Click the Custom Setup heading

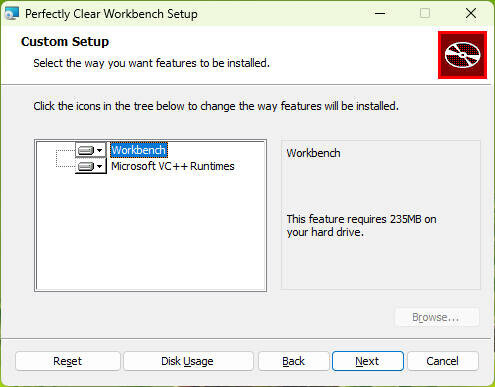(x=65, y=42)
